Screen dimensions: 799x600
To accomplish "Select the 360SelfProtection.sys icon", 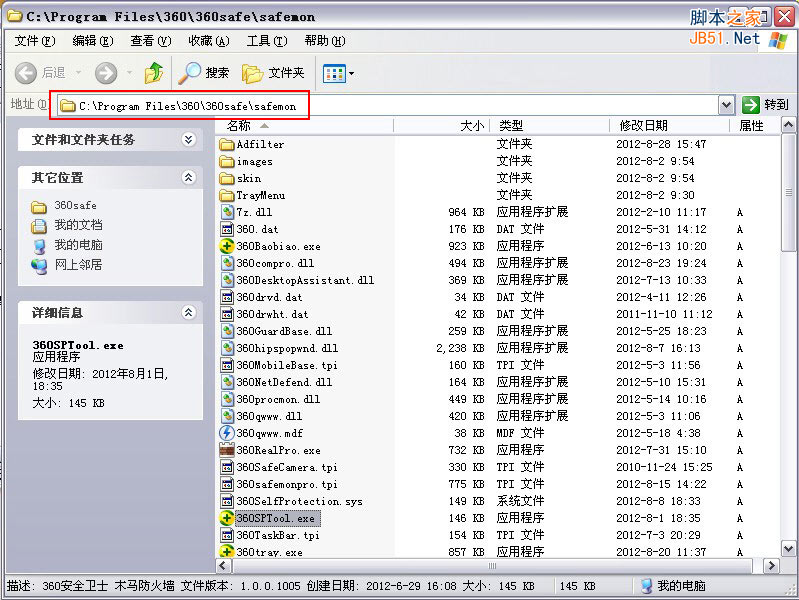I will (x=227, y=501).
